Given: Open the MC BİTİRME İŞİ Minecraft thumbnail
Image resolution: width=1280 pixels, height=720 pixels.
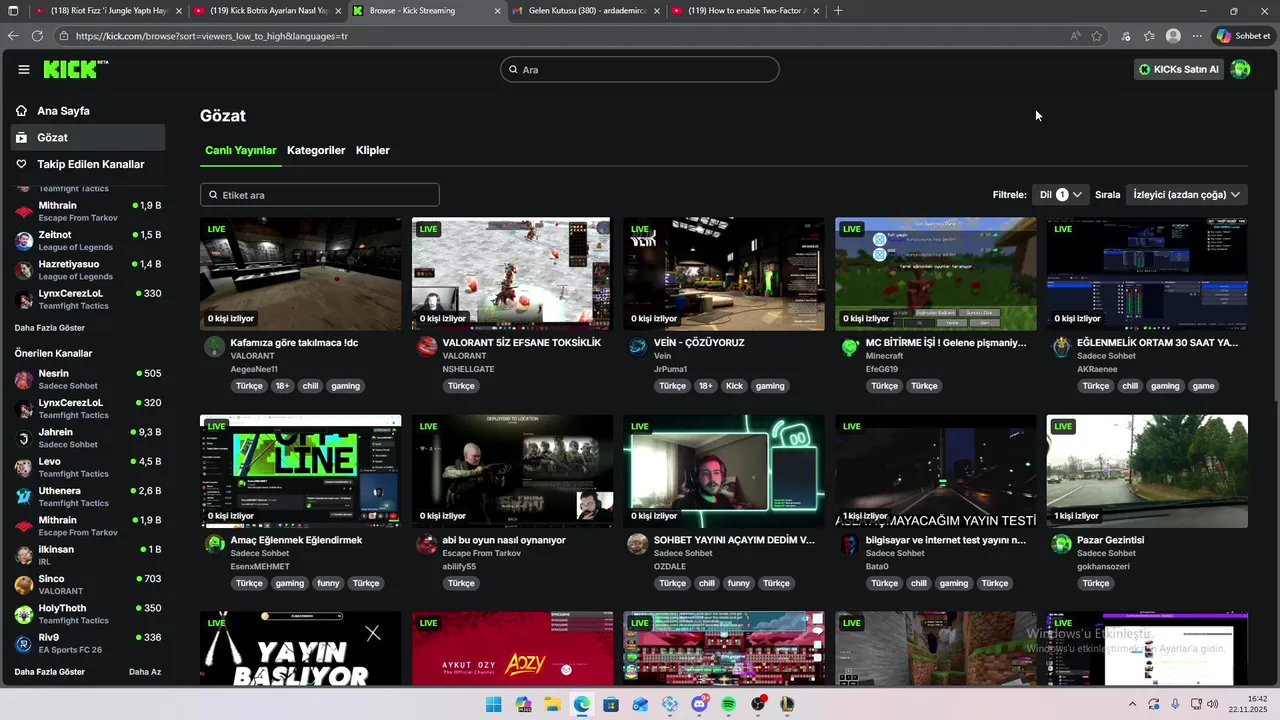Looking at the screenshot, I should [x=936, y=274].
